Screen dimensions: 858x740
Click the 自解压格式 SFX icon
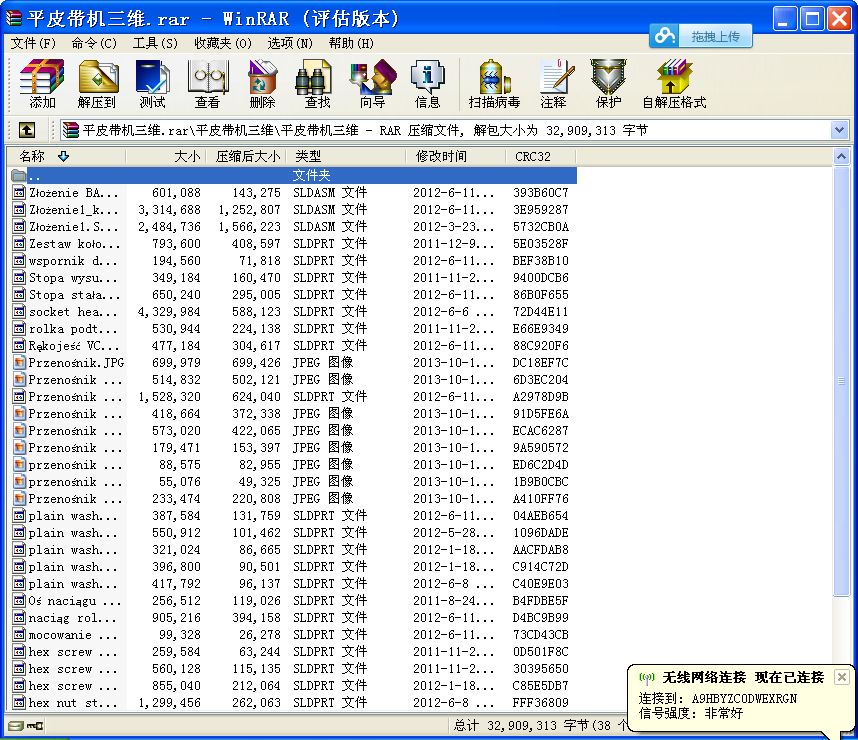(x=673, y=84)
